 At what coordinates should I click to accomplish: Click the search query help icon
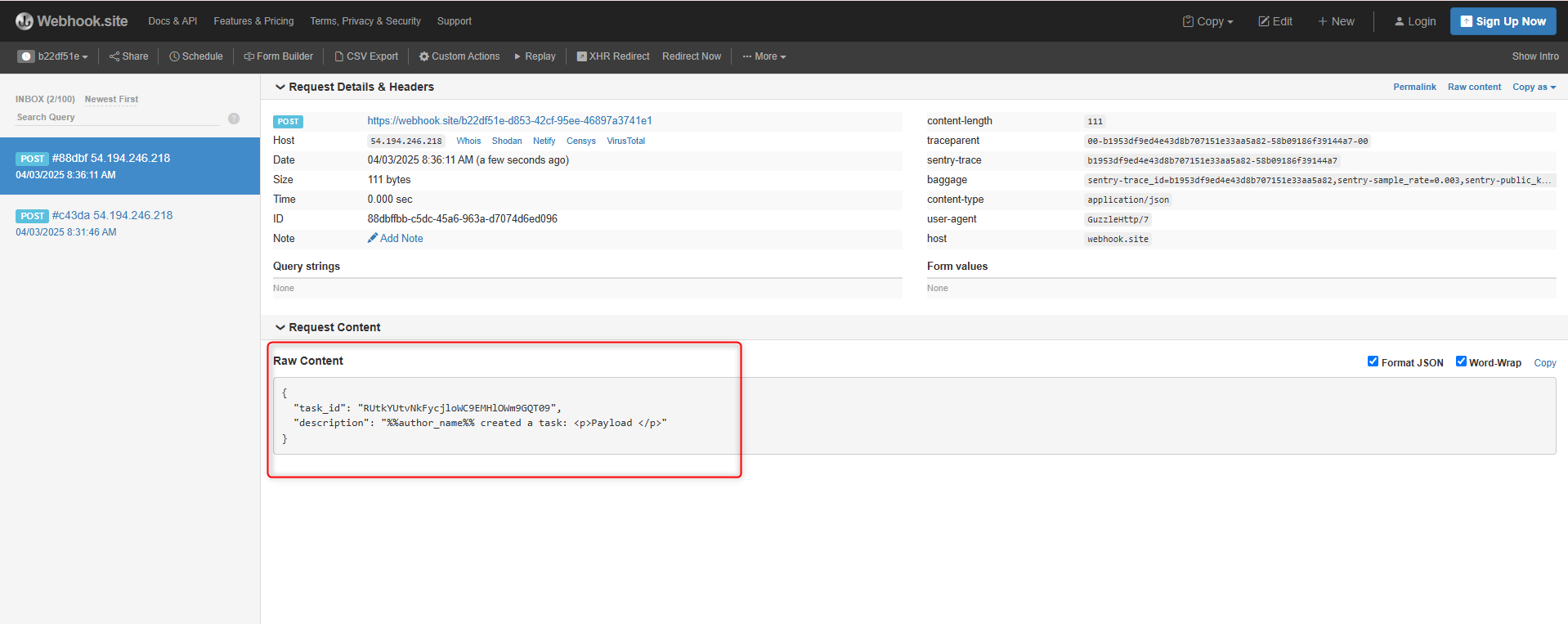(x=234, y=119)
